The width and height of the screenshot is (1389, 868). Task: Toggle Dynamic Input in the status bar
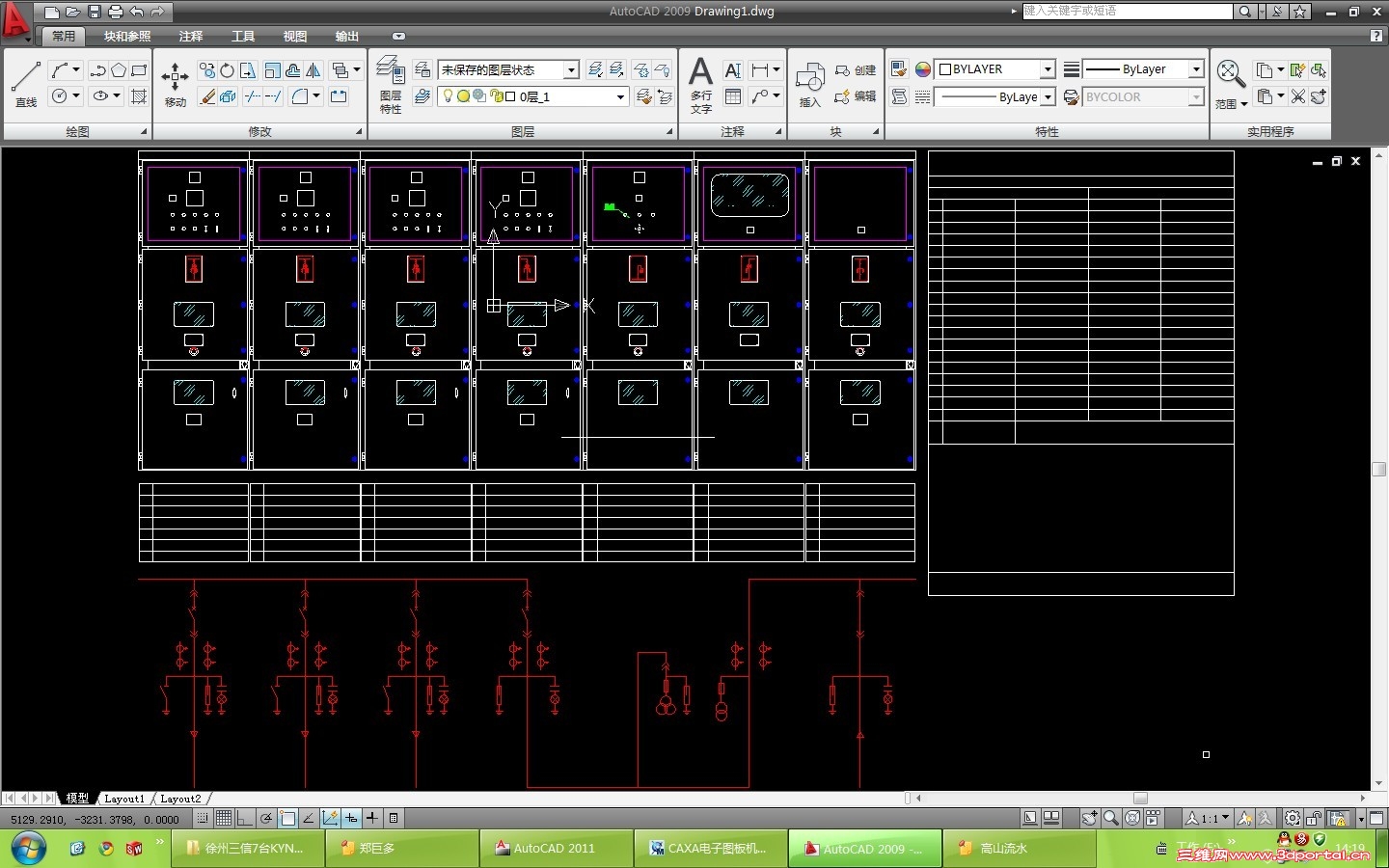(351, 818)
